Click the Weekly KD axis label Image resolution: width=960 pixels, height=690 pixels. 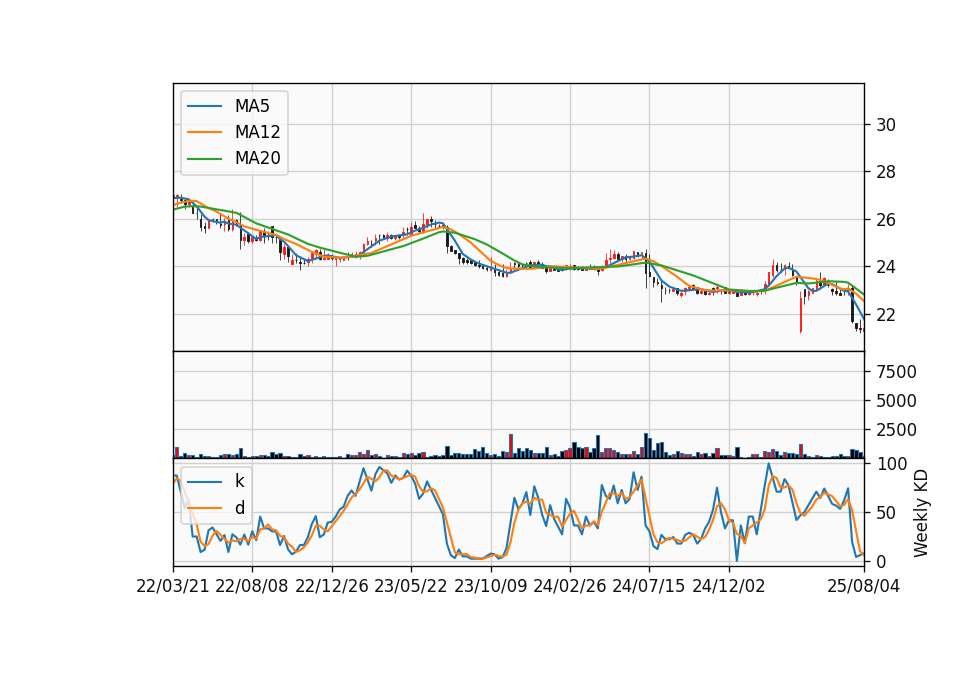[x=921, y=513]
